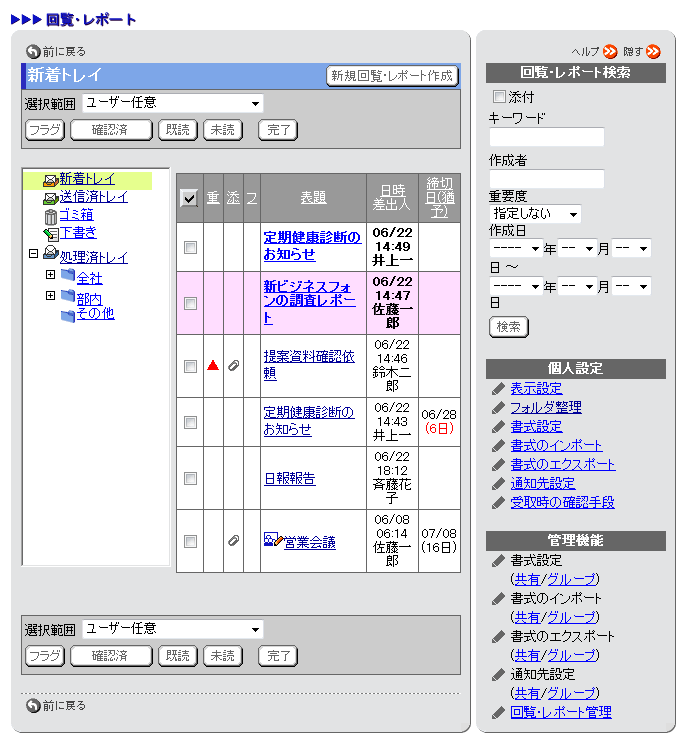The width and height of the screenshot is (686, 744).
Task: Click pencil icon next to 書式のエクスポート link
Action: pos(498,465)
